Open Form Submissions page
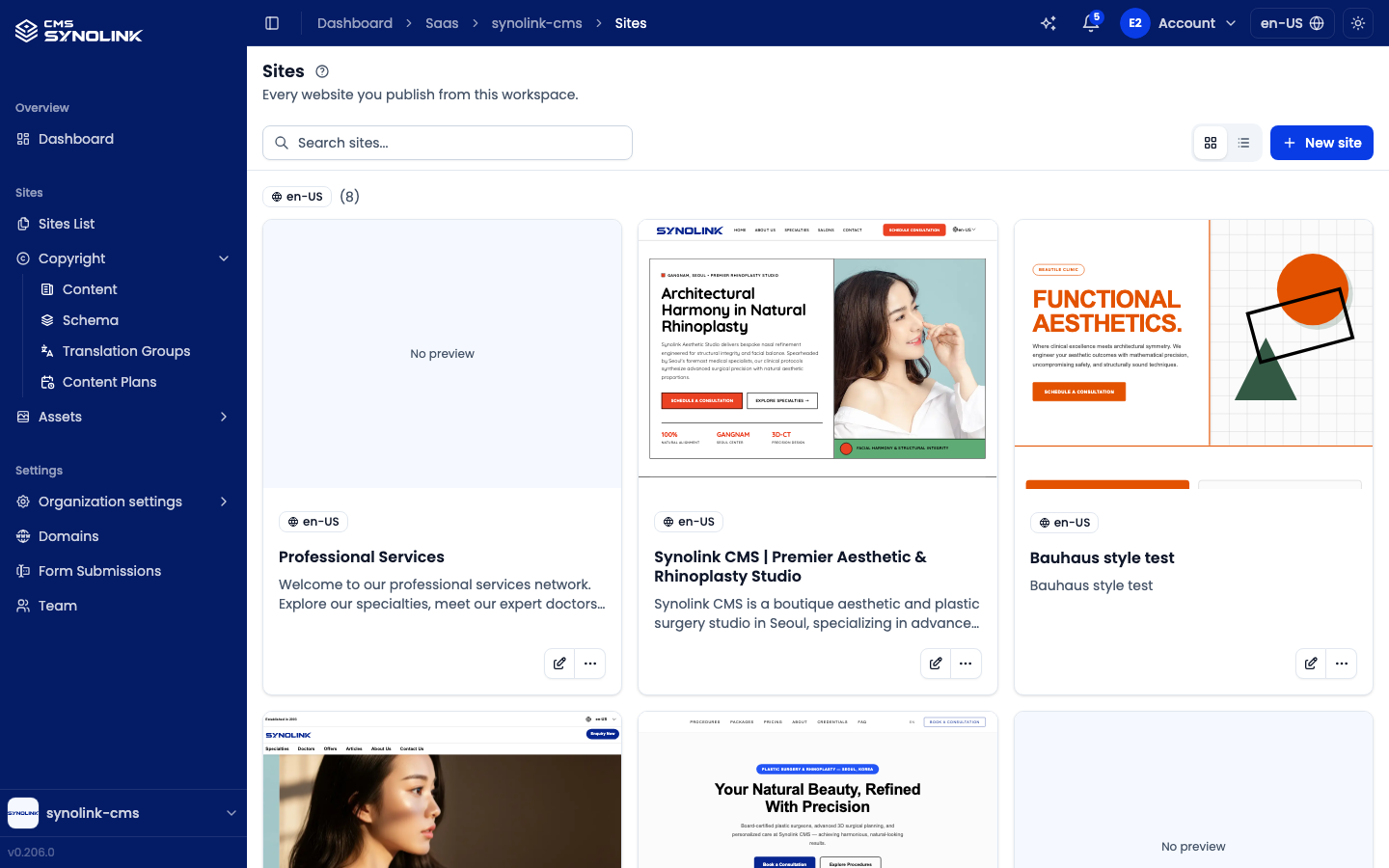 [123, 571]
